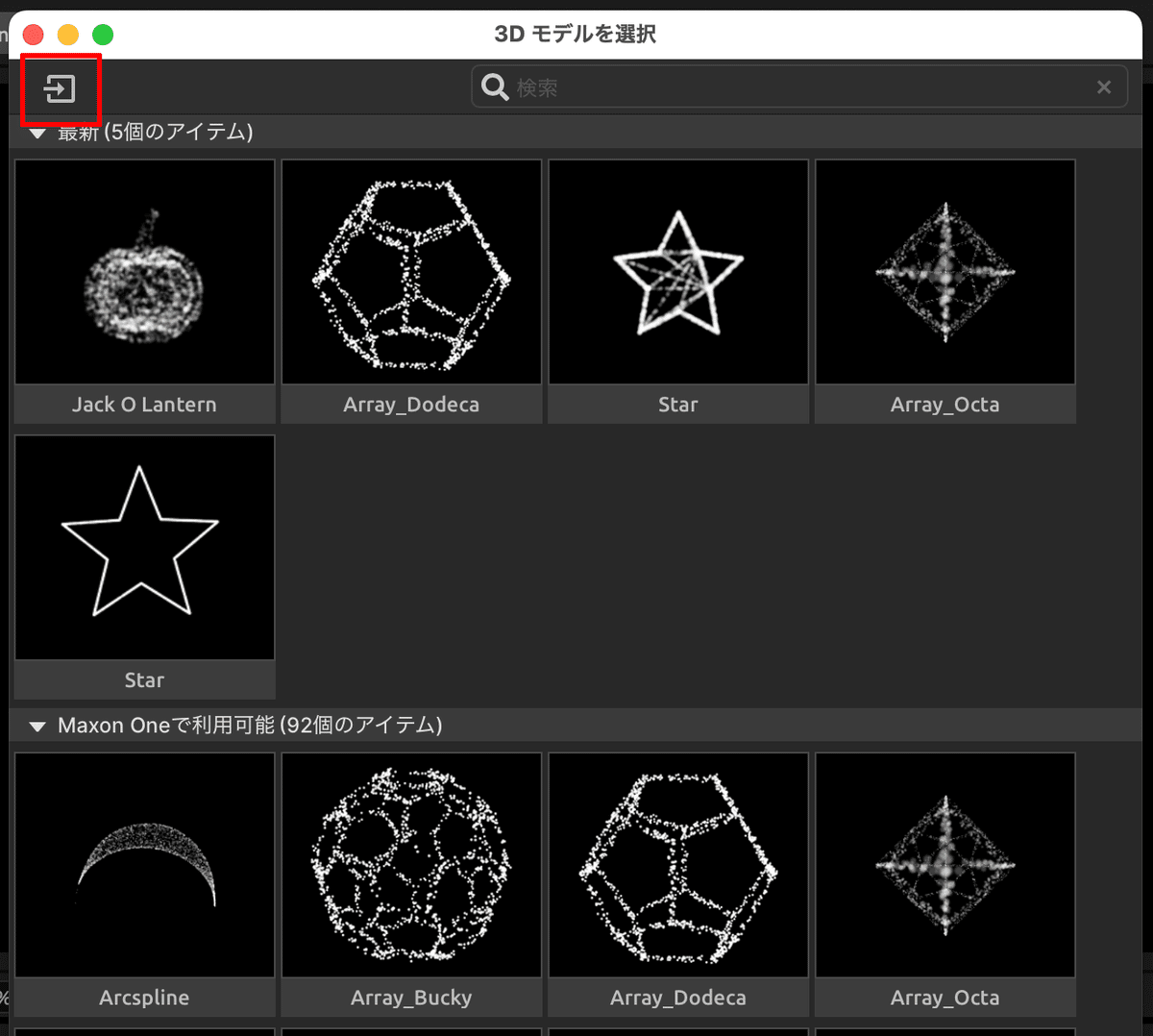Click the Array_Dodeca label under Maxon One
This screenshot has width=1153, height=1036.
point(677,998)
